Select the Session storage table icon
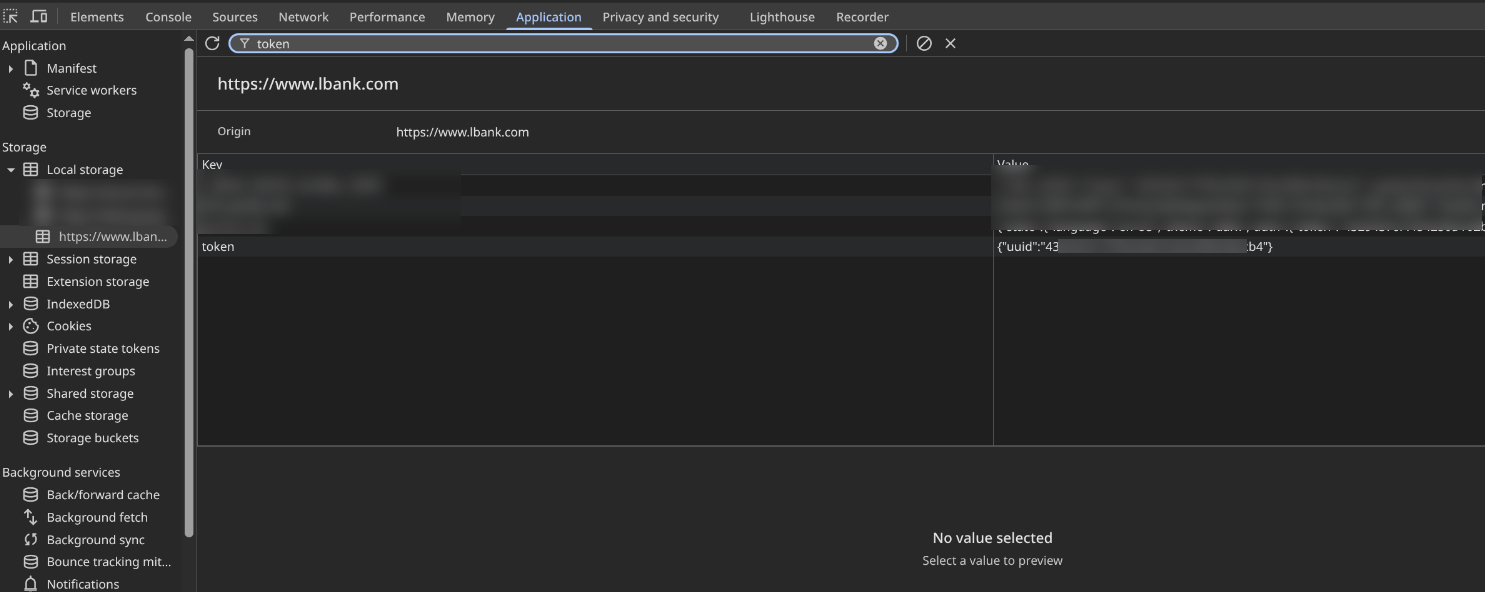The height and width of the screenshot is (592, 1485). pos(31,259)
